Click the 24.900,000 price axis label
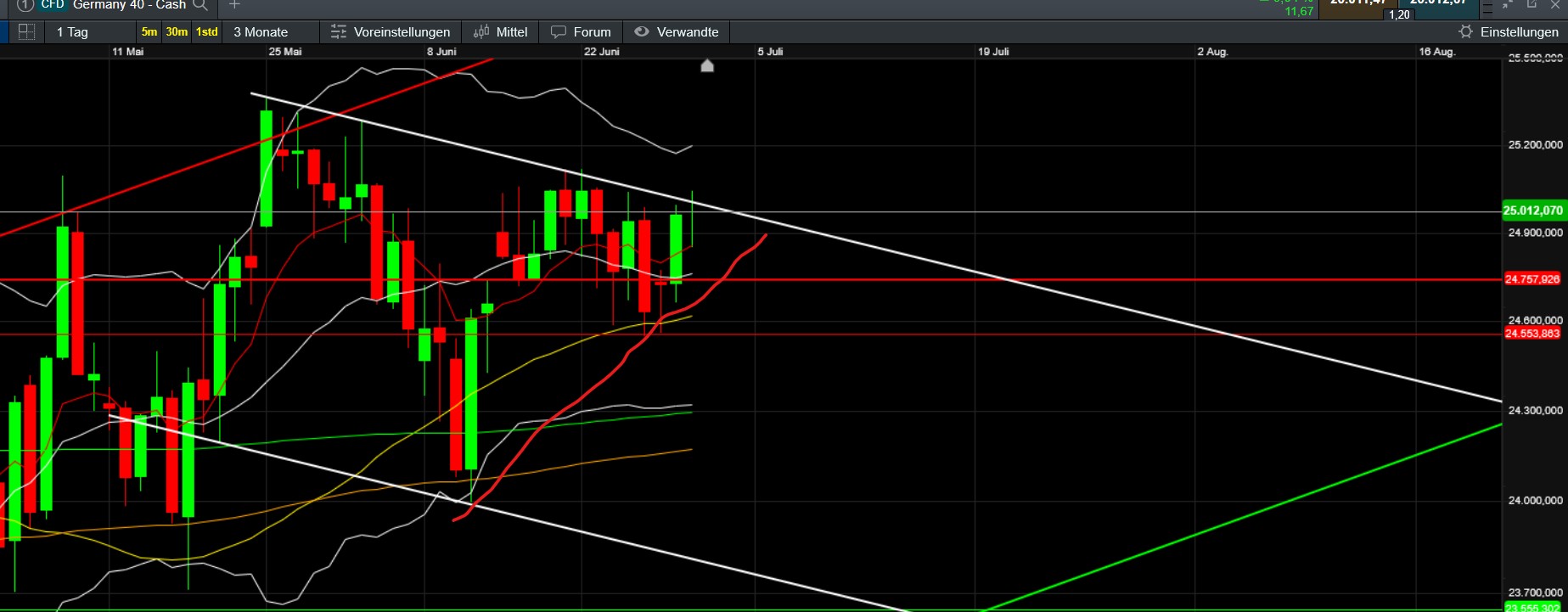The width and height of the screenshot is (1568, 612). tap(1535, 233)
